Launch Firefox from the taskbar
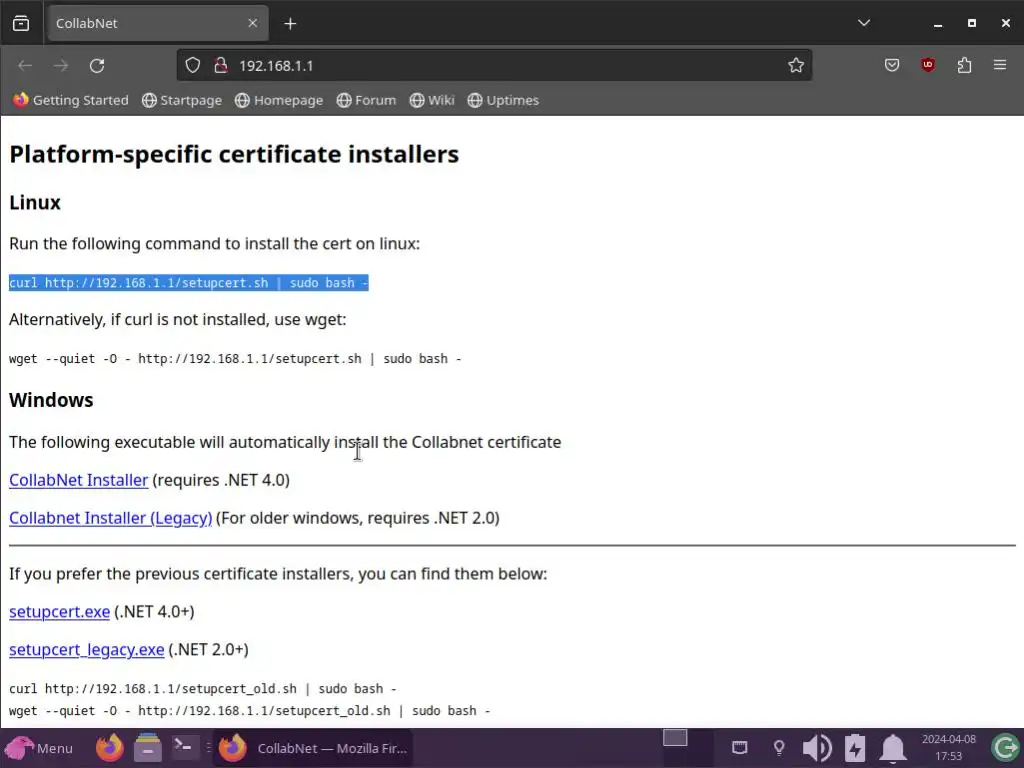This screenshot has height=768, width=1024. pos(110,748)
